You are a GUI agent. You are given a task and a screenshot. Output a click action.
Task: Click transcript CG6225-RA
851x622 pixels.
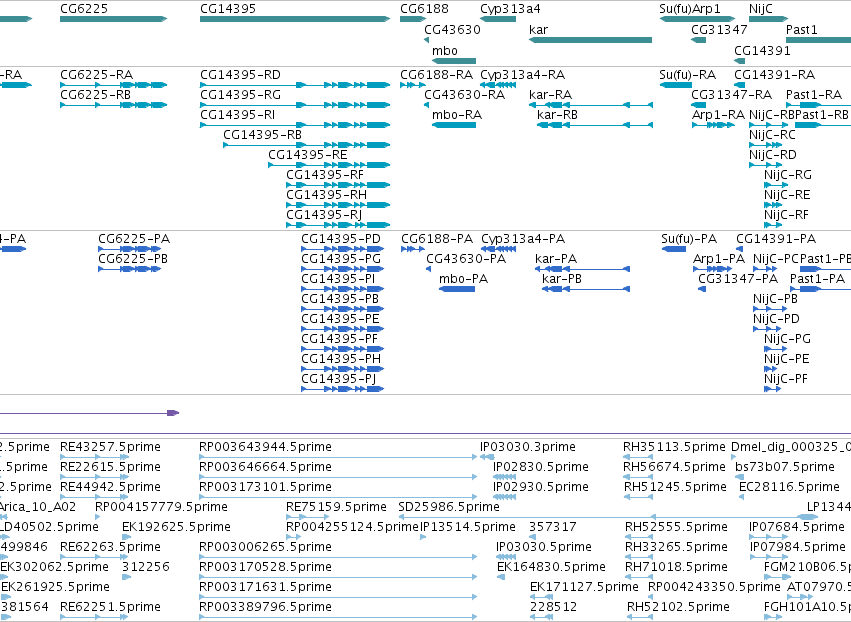97,75
